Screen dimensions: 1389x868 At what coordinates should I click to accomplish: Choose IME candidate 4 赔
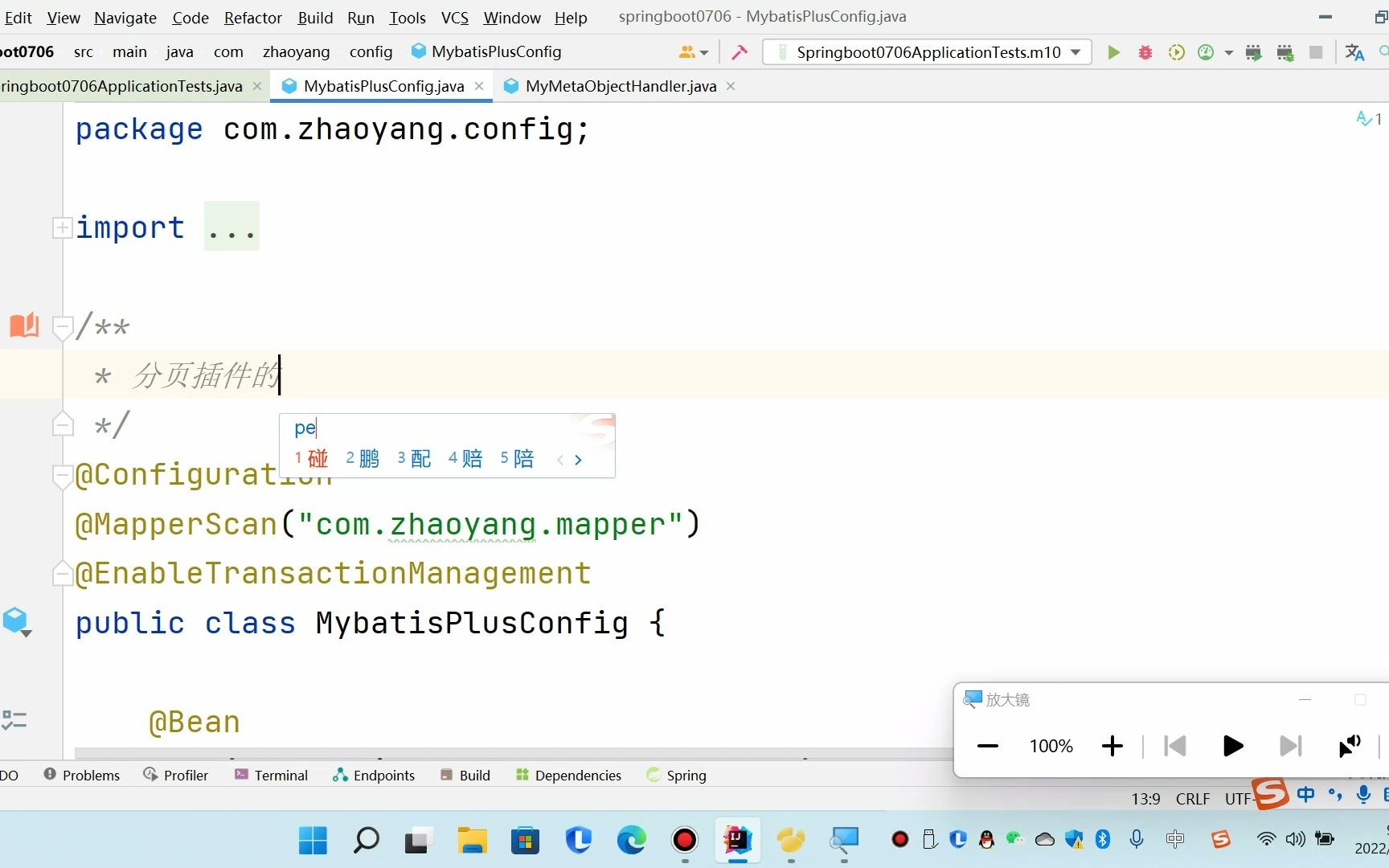(465, 458)
